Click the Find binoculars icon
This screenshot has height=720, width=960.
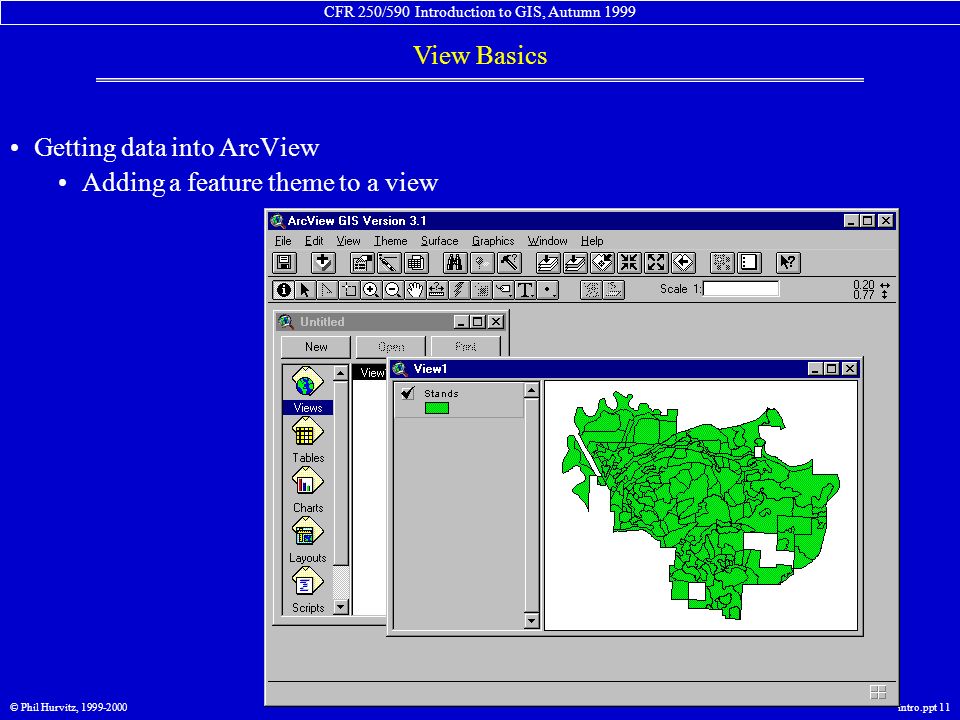point(454,263)
